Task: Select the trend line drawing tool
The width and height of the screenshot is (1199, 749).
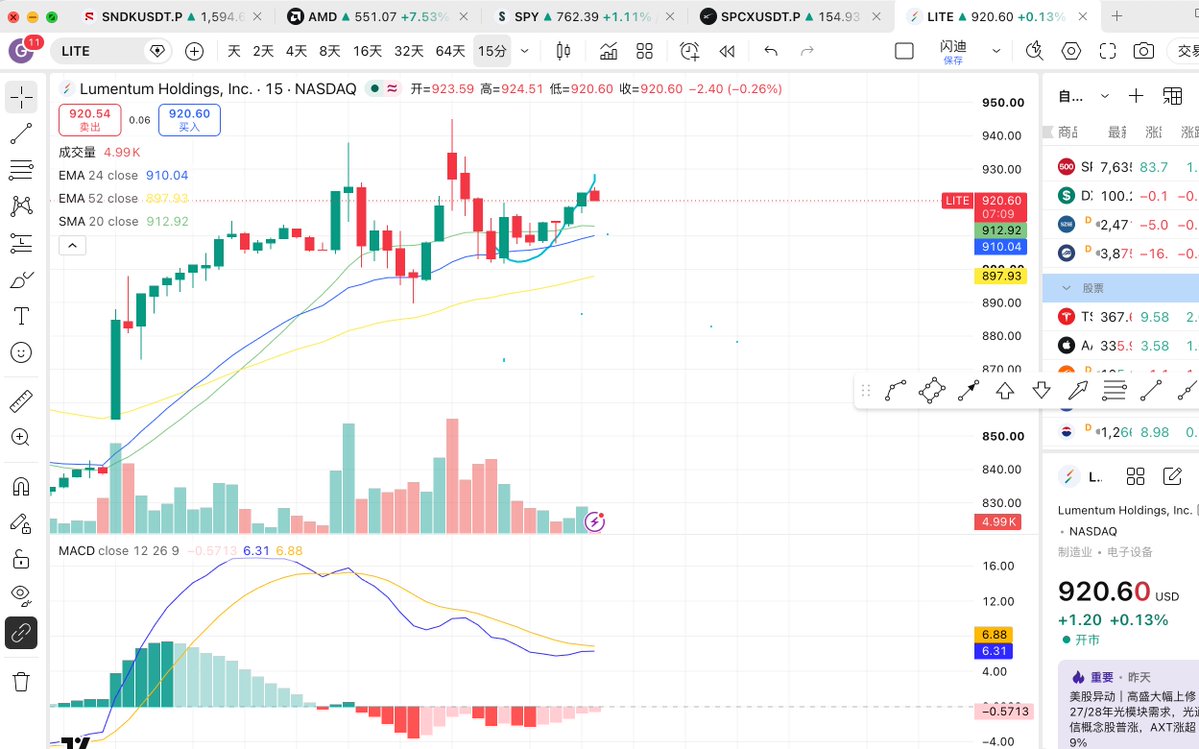Action: (21, 134)
